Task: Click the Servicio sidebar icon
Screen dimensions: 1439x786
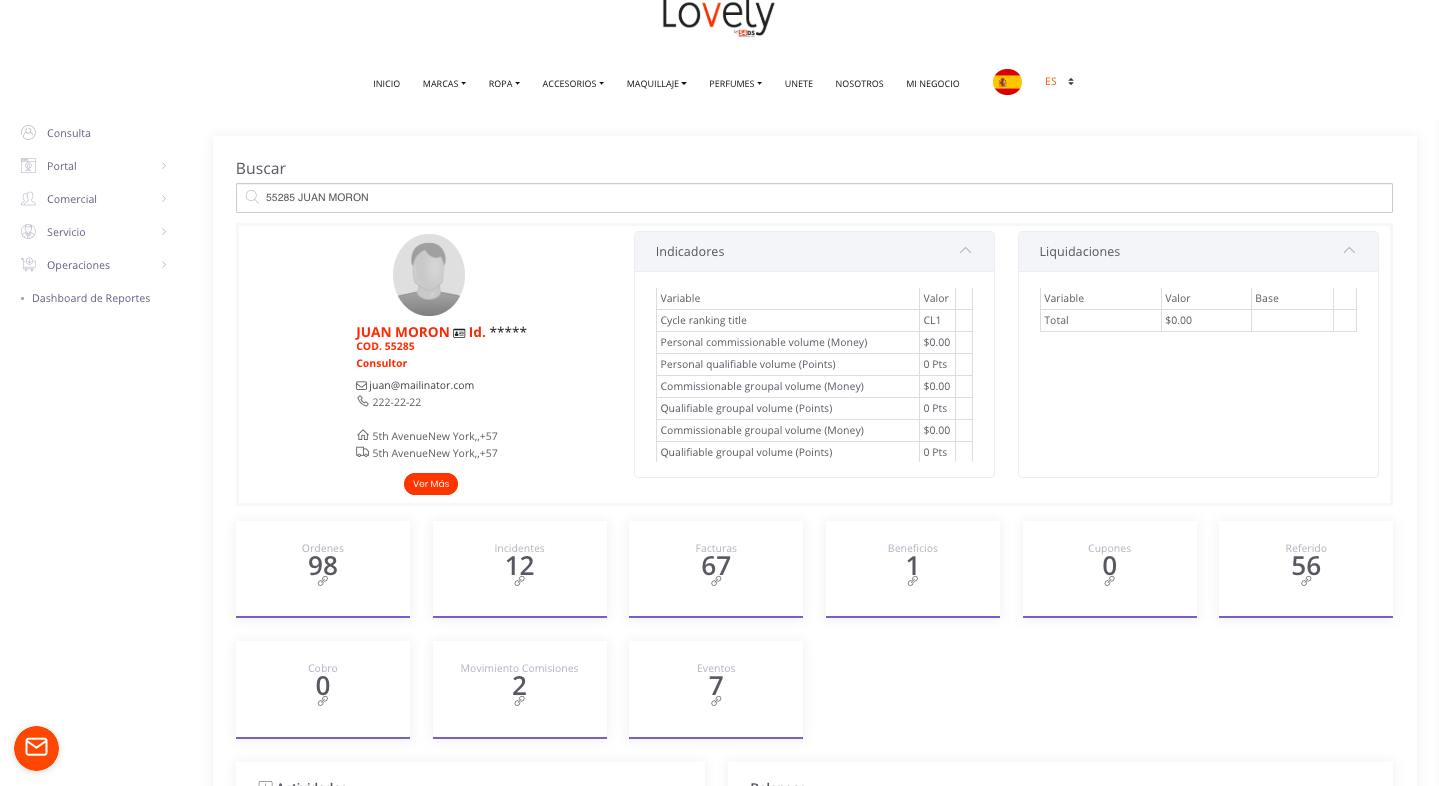Action: coord(28,231)
